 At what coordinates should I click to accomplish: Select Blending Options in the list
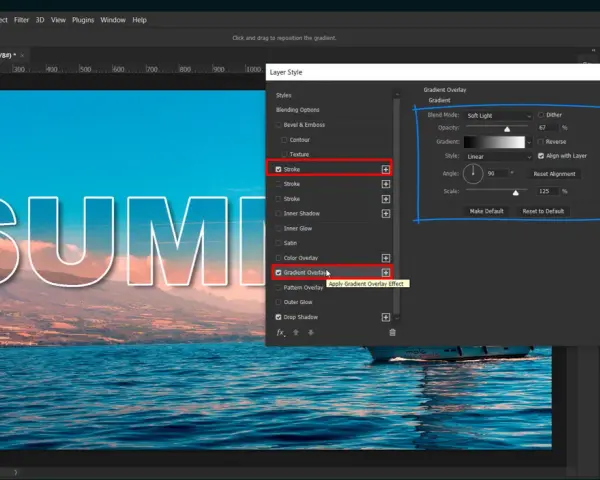tap(297, 110)
